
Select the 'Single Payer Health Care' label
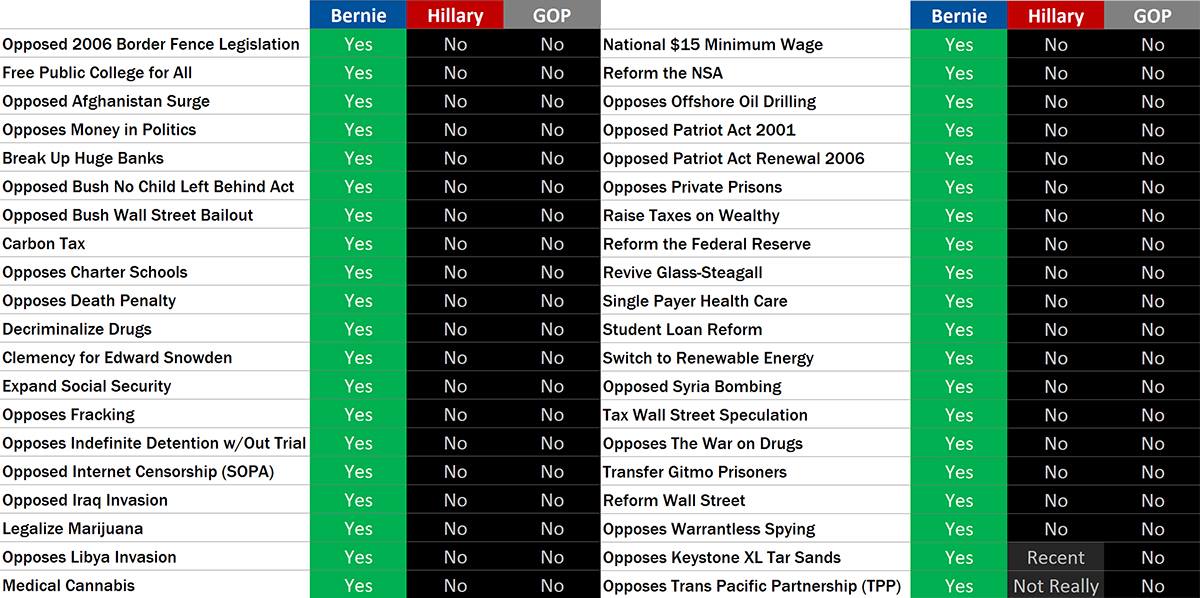pos(695,301)
